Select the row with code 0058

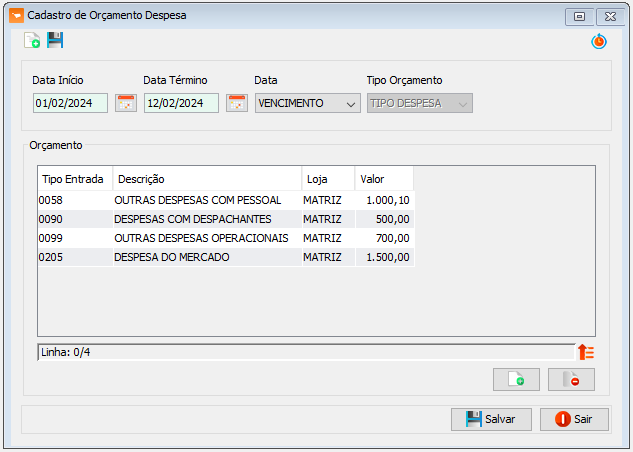point(226,200)
